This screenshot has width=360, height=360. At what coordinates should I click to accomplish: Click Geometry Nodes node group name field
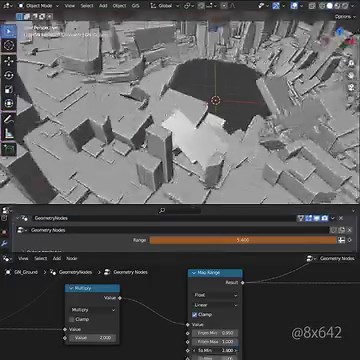click(178, 230)
